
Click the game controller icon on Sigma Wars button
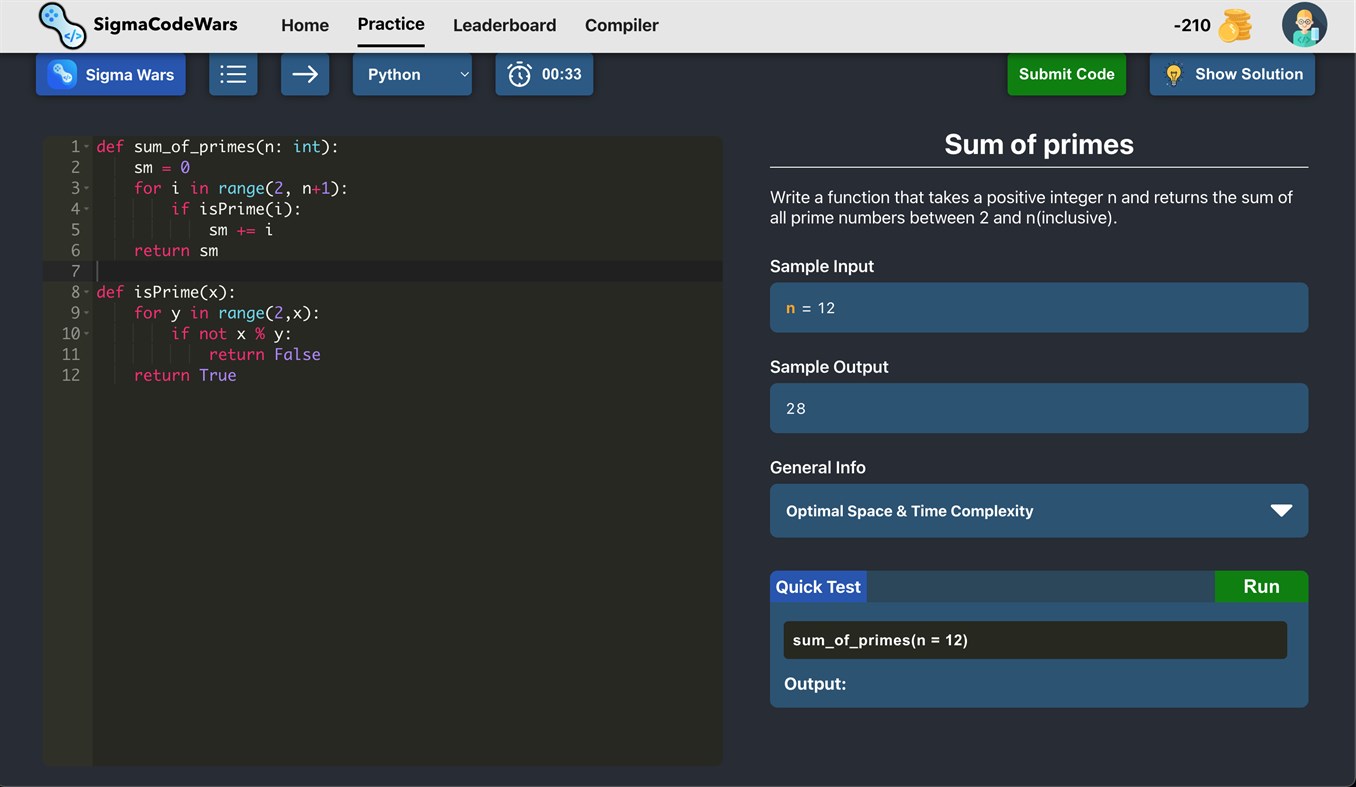click(x=63, y=73)
